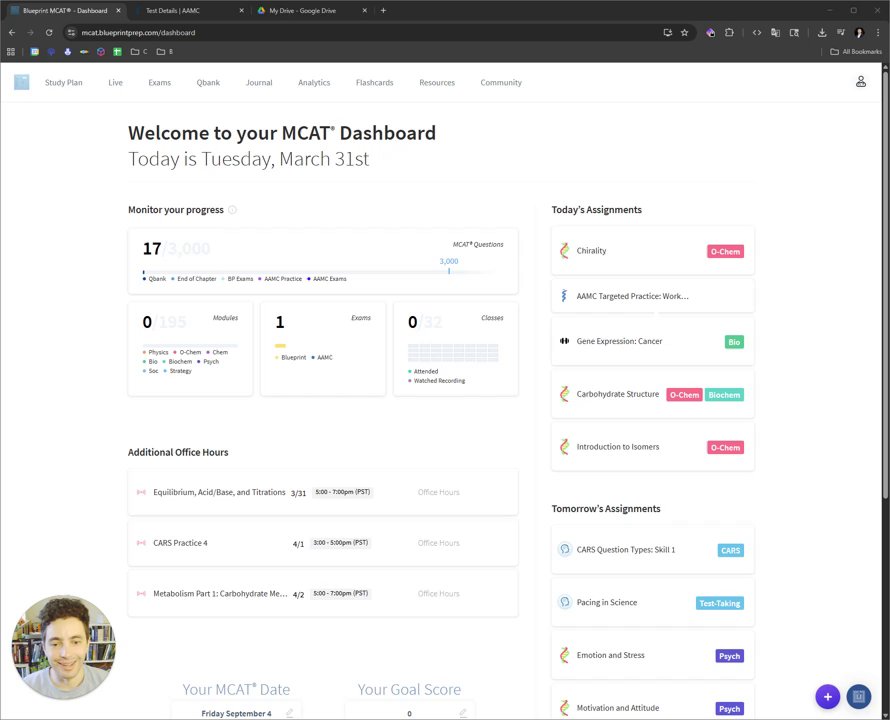This screenshot has width=890, height=720.
Task: Click the DNA icon beside Motivation and Attitude
Action: (x=564, y=708)
